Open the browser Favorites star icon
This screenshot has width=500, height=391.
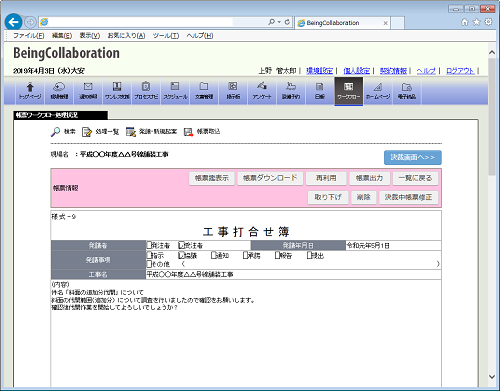coord(477,22)
